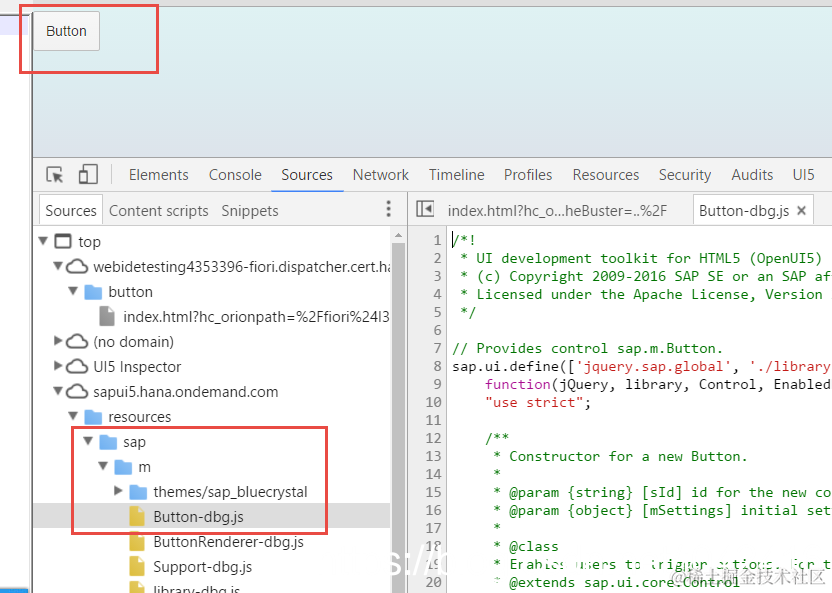Viewport: 832px width, 593px height.
Task: Toggle the navigator sidebar panel icon
Action: 424,209
